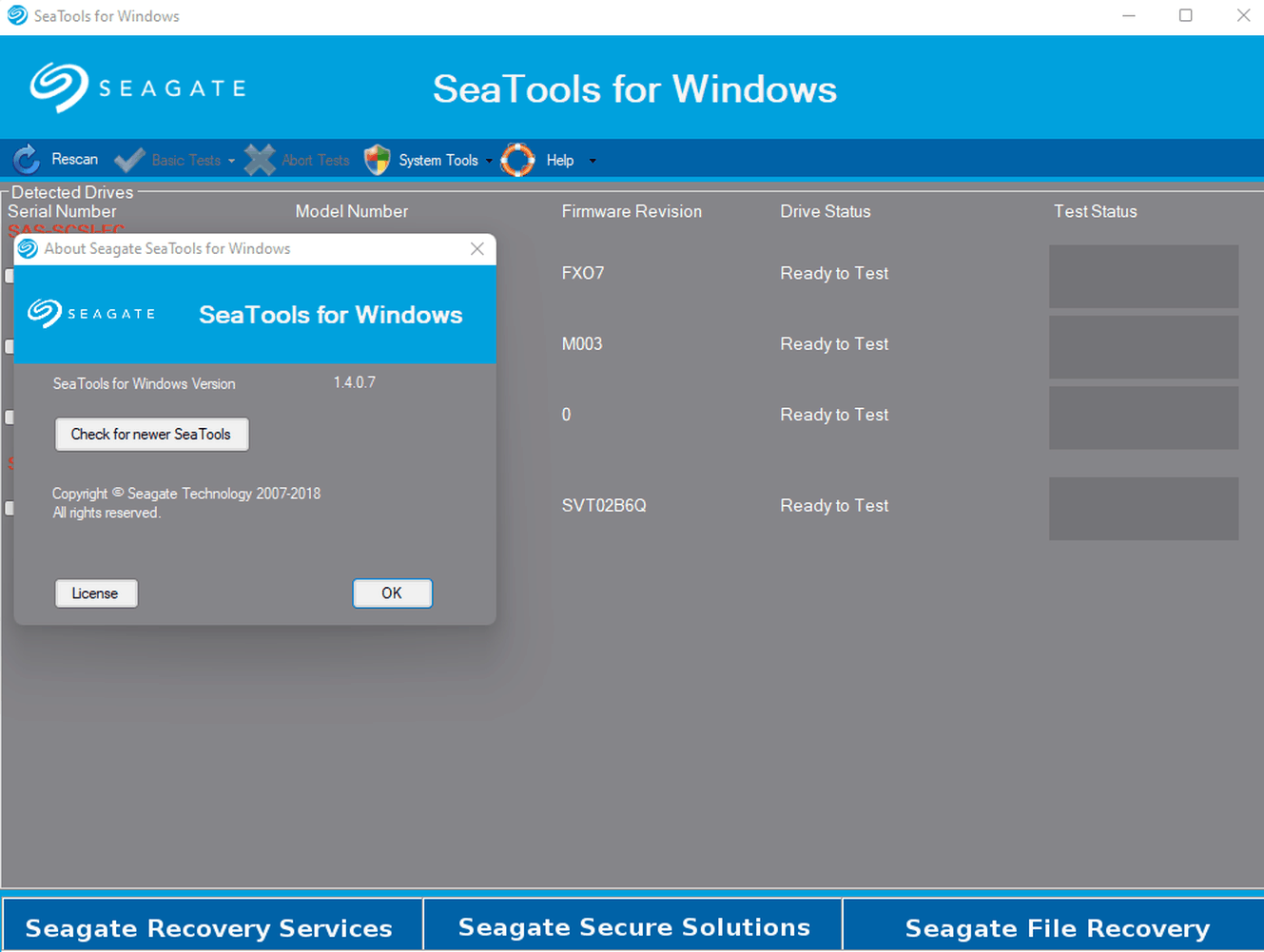Click the Basic Tests checkmark icon
Image resolution: width=1264 pixels, height=952 pixels.
129,160
